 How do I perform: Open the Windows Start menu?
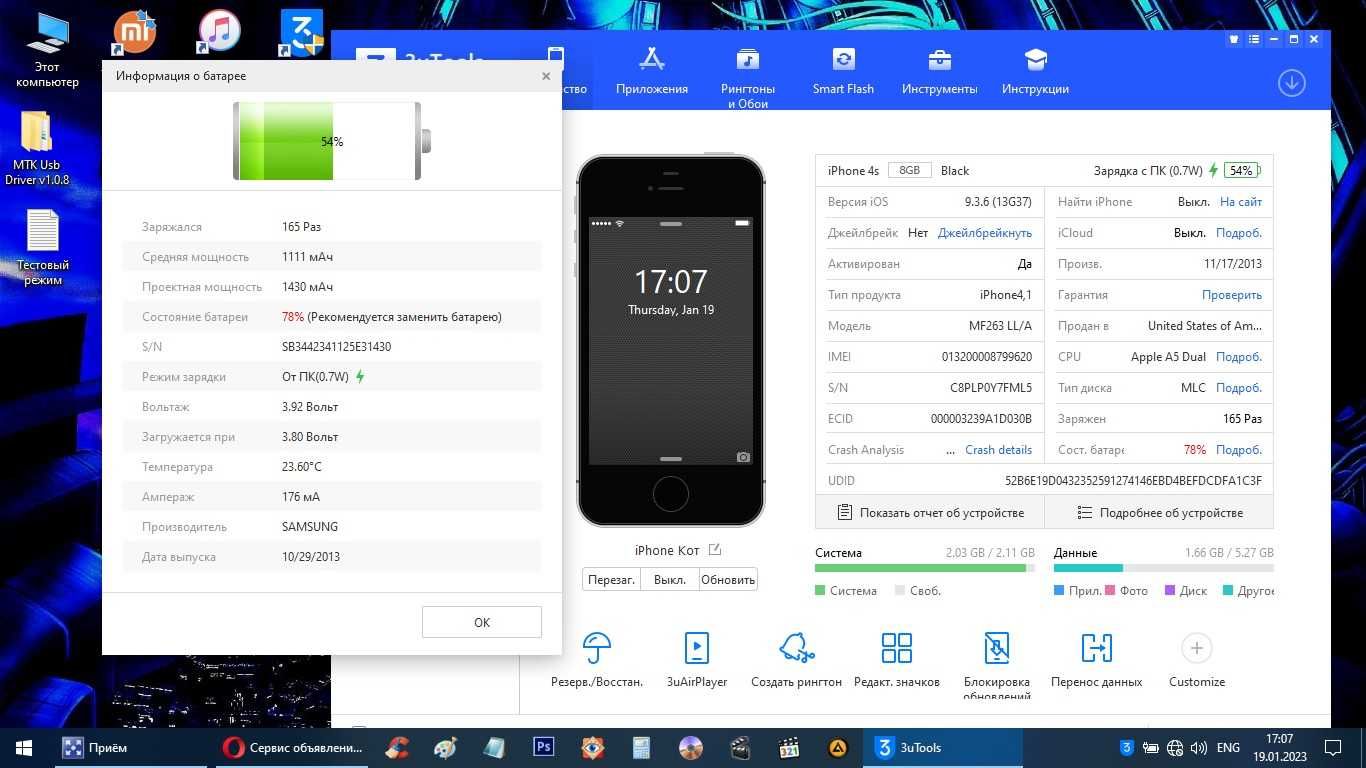24,747
